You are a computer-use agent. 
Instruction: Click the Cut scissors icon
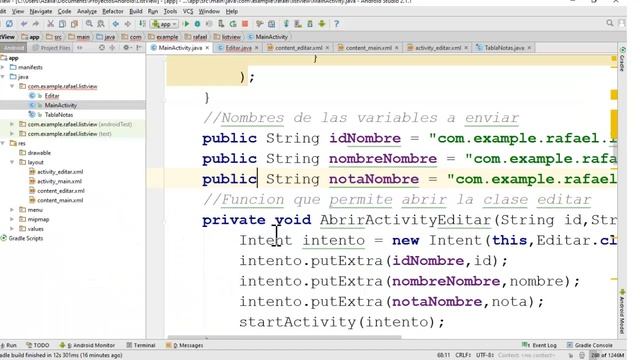tap(51, 24)
